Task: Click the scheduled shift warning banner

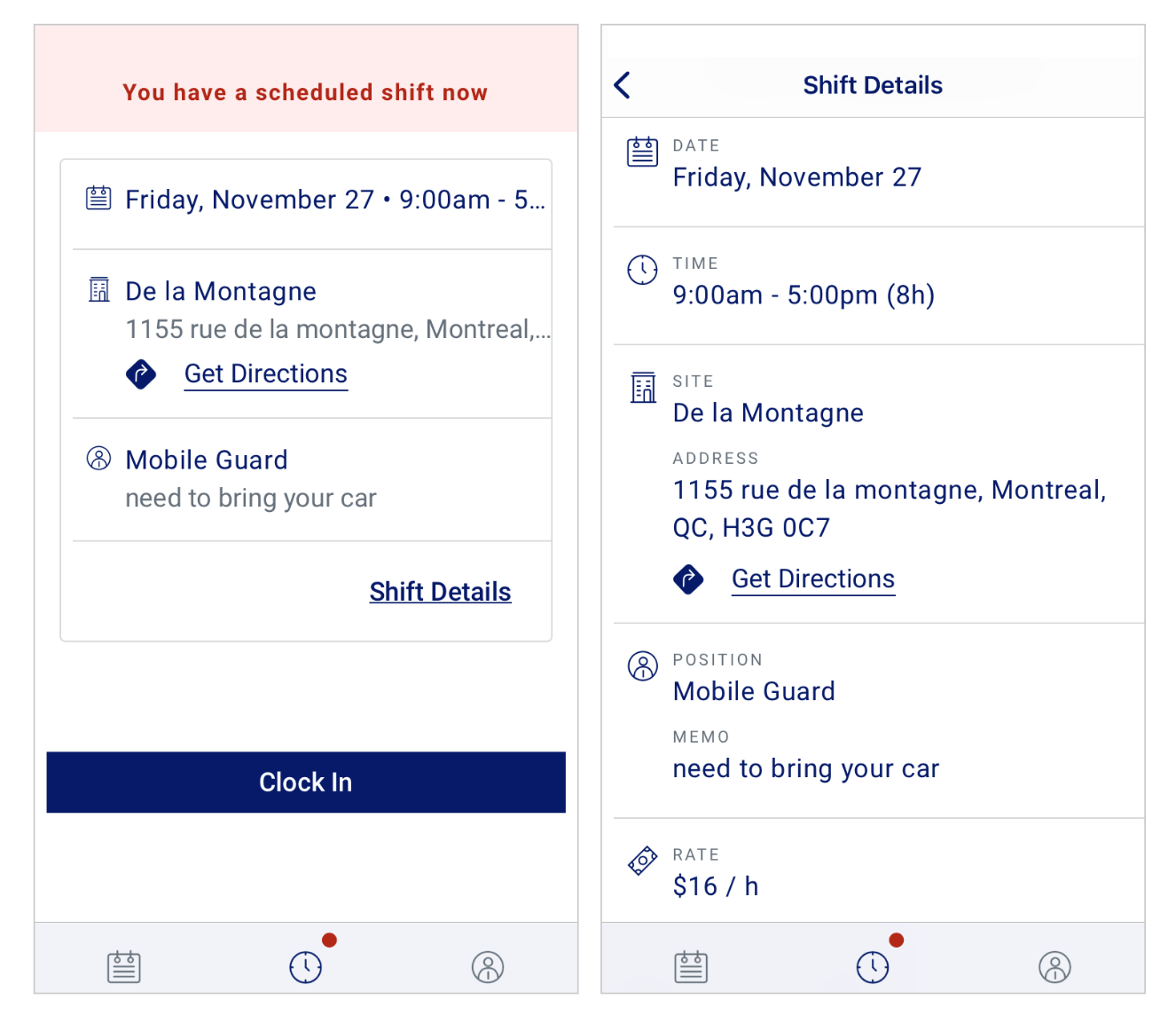Action: coord(305,91)
